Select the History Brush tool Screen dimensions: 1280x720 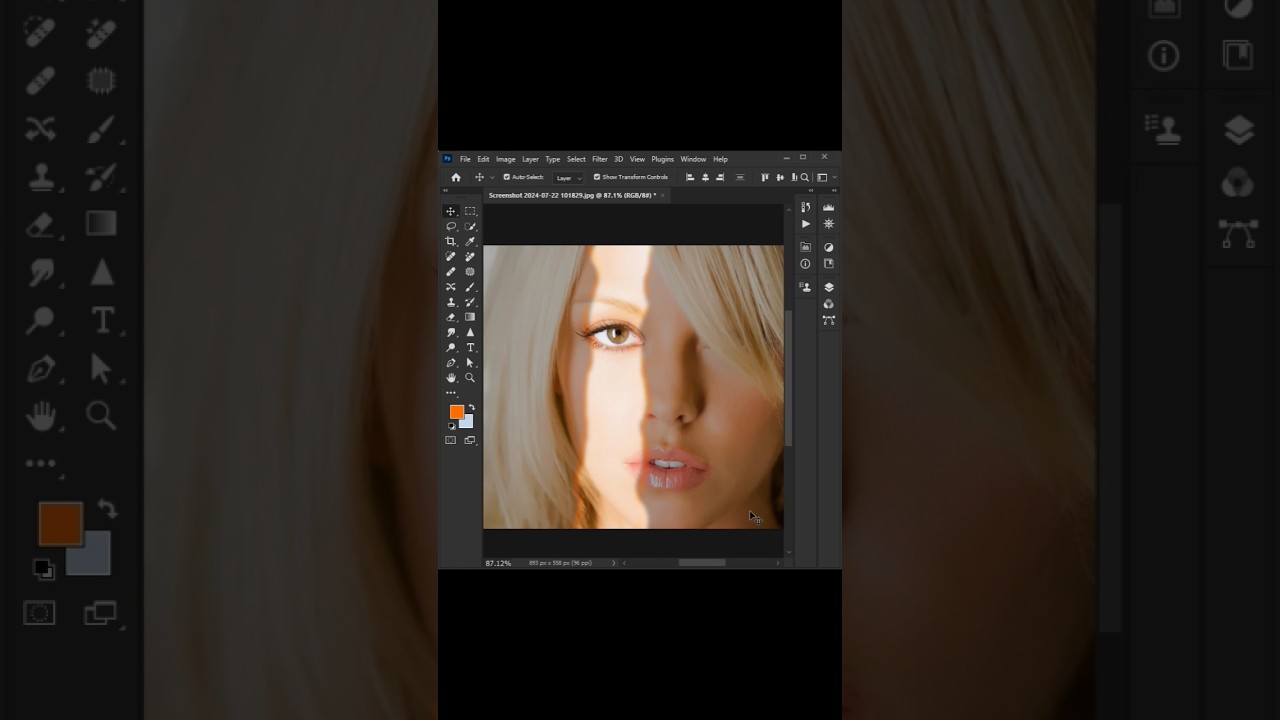coord(470,302)
